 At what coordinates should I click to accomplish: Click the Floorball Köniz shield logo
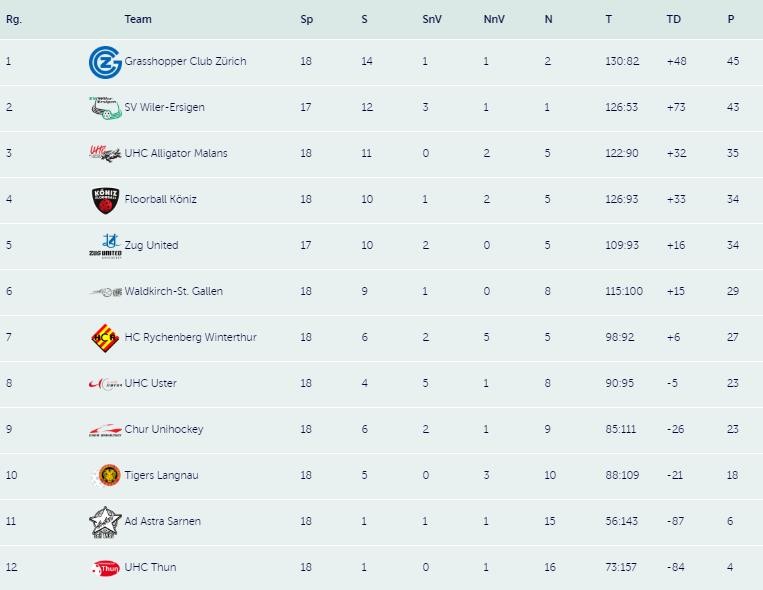104,200
